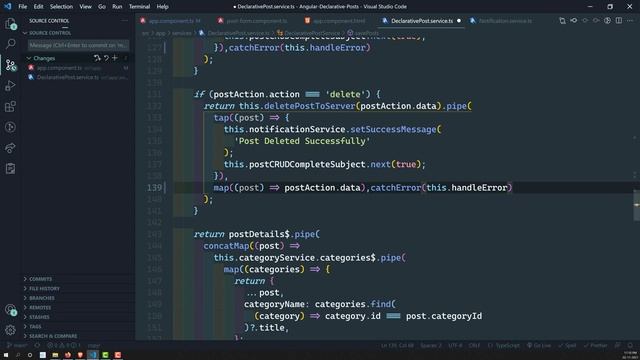
Task: Click the Open Changes icon in editor toolbar
Action: click(x=562, y=20)
